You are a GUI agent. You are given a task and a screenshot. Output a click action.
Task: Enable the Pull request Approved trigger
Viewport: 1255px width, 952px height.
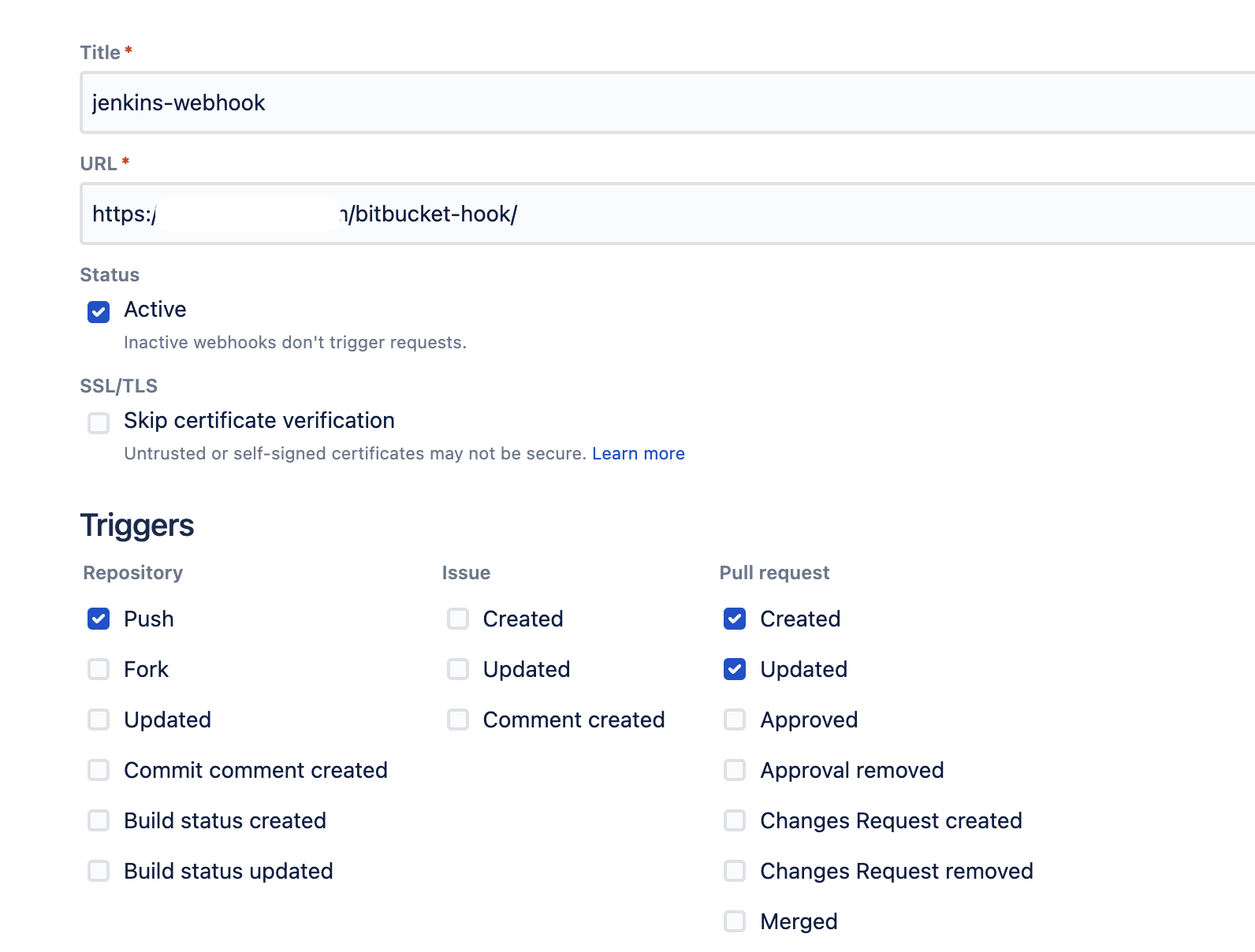(735, 720)
